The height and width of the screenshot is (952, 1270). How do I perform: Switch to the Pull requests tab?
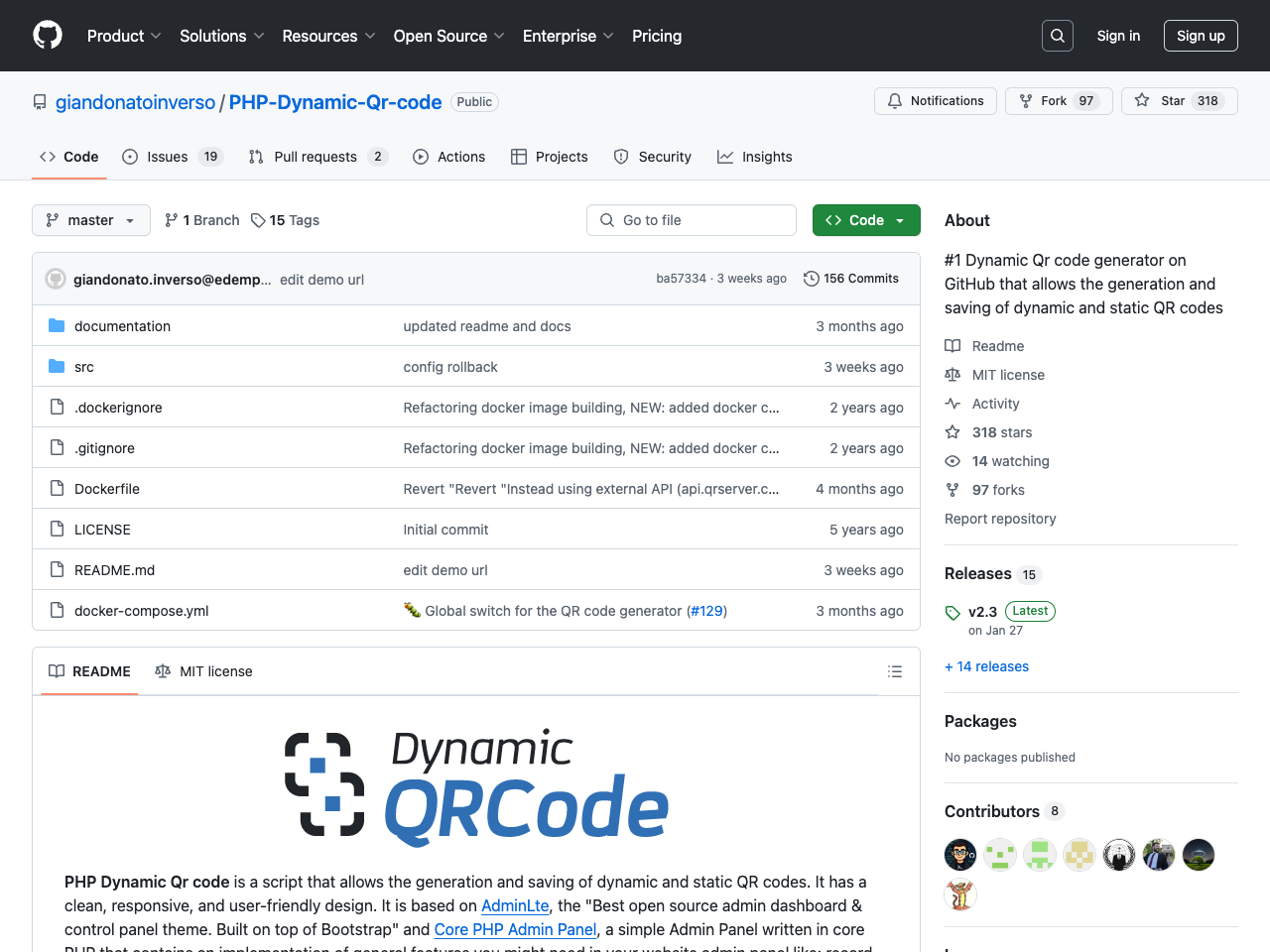click(317, 157)
